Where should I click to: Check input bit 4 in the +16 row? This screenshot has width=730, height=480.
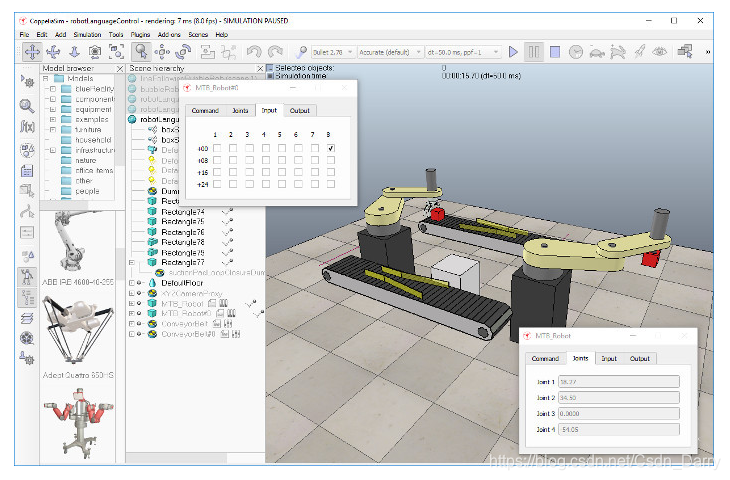pyautogui.click(x=266, y=172)
